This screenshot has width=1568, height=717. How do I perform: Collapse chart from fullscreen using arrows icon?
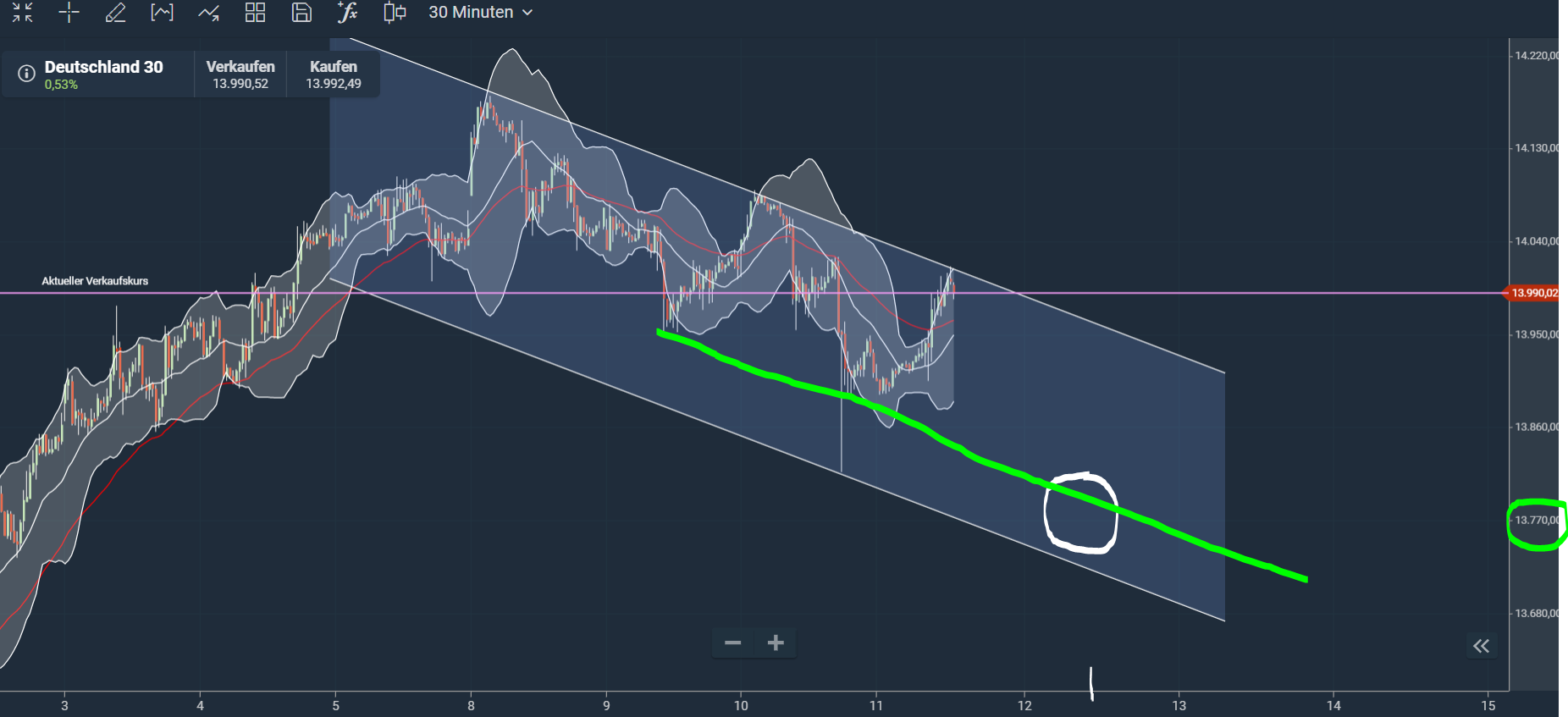23,12
